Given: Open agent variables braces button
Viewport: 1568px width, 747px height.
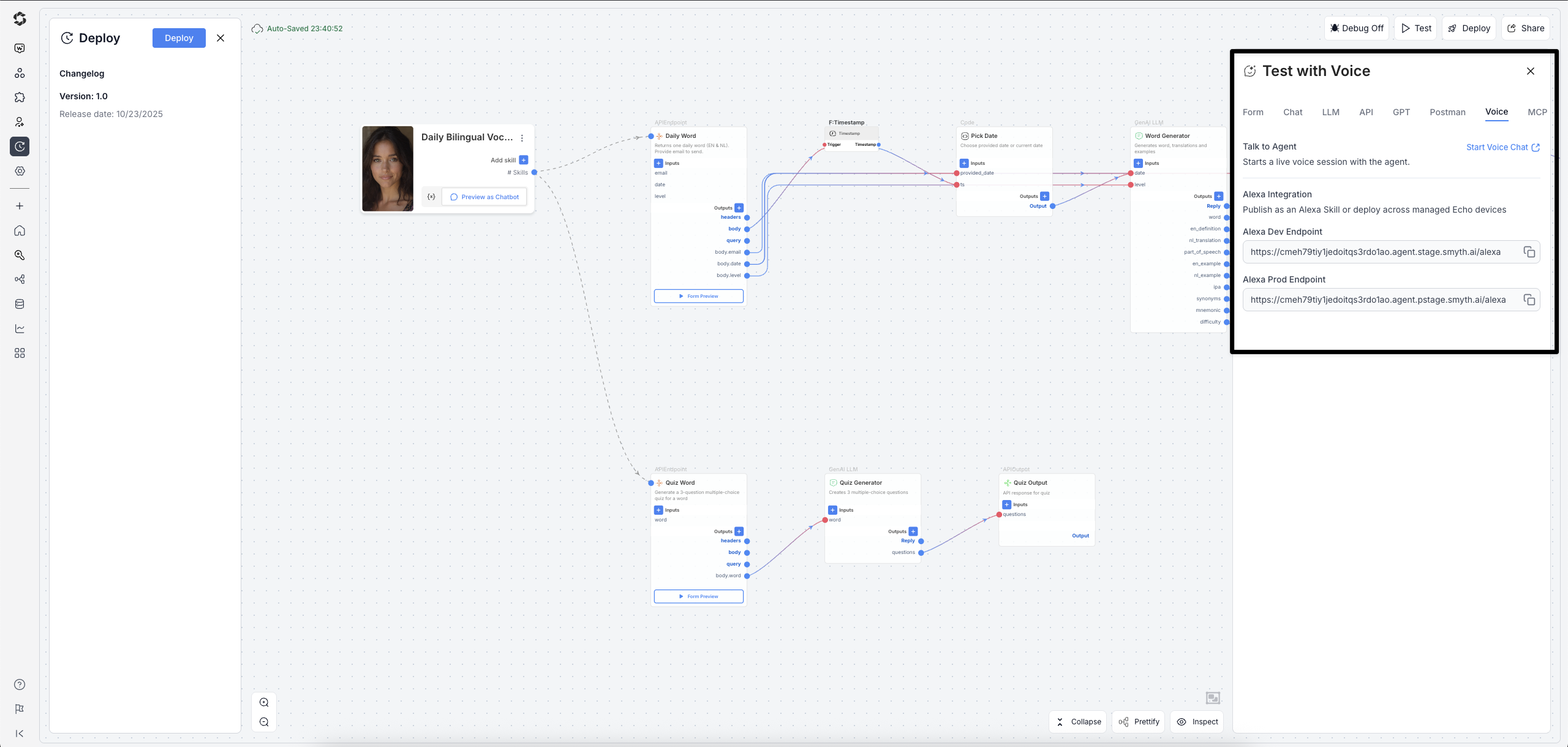Looking at the screenshot, I should [431, 197].
